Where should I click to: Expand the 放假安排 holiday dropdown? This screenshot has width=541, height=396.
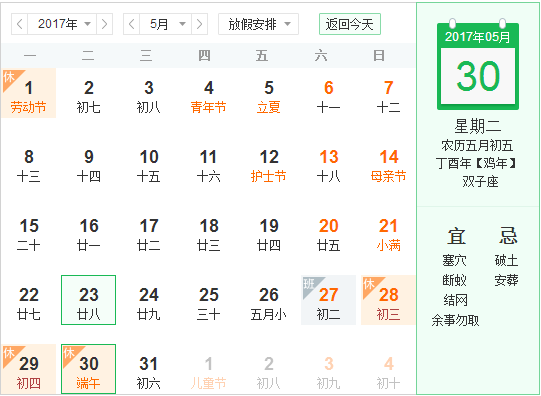point(258,24)
